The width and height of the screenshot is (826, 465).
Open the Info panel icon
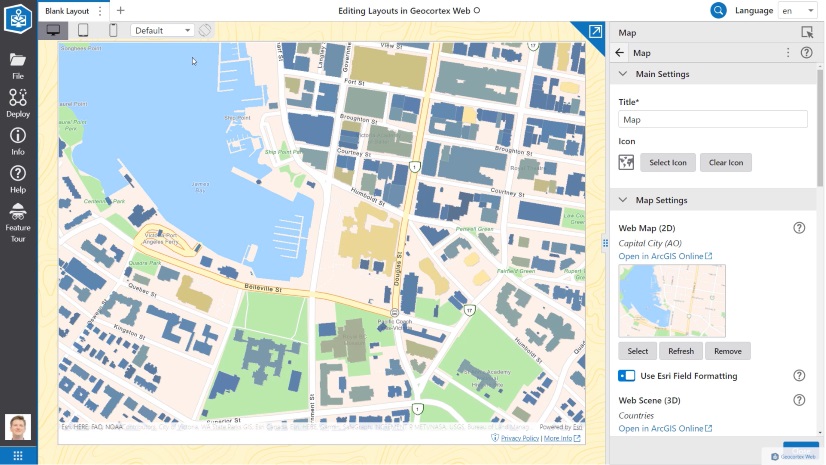18,140
